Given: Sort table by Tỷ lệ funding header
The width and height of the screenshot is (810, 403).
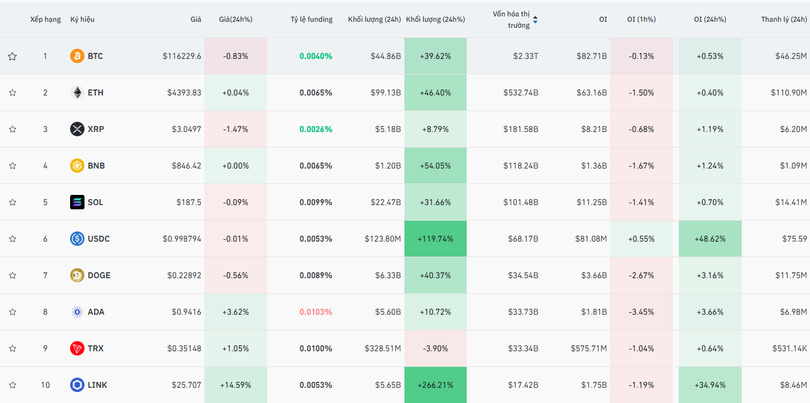Looking at the screenshot, I should coord(311,19).
